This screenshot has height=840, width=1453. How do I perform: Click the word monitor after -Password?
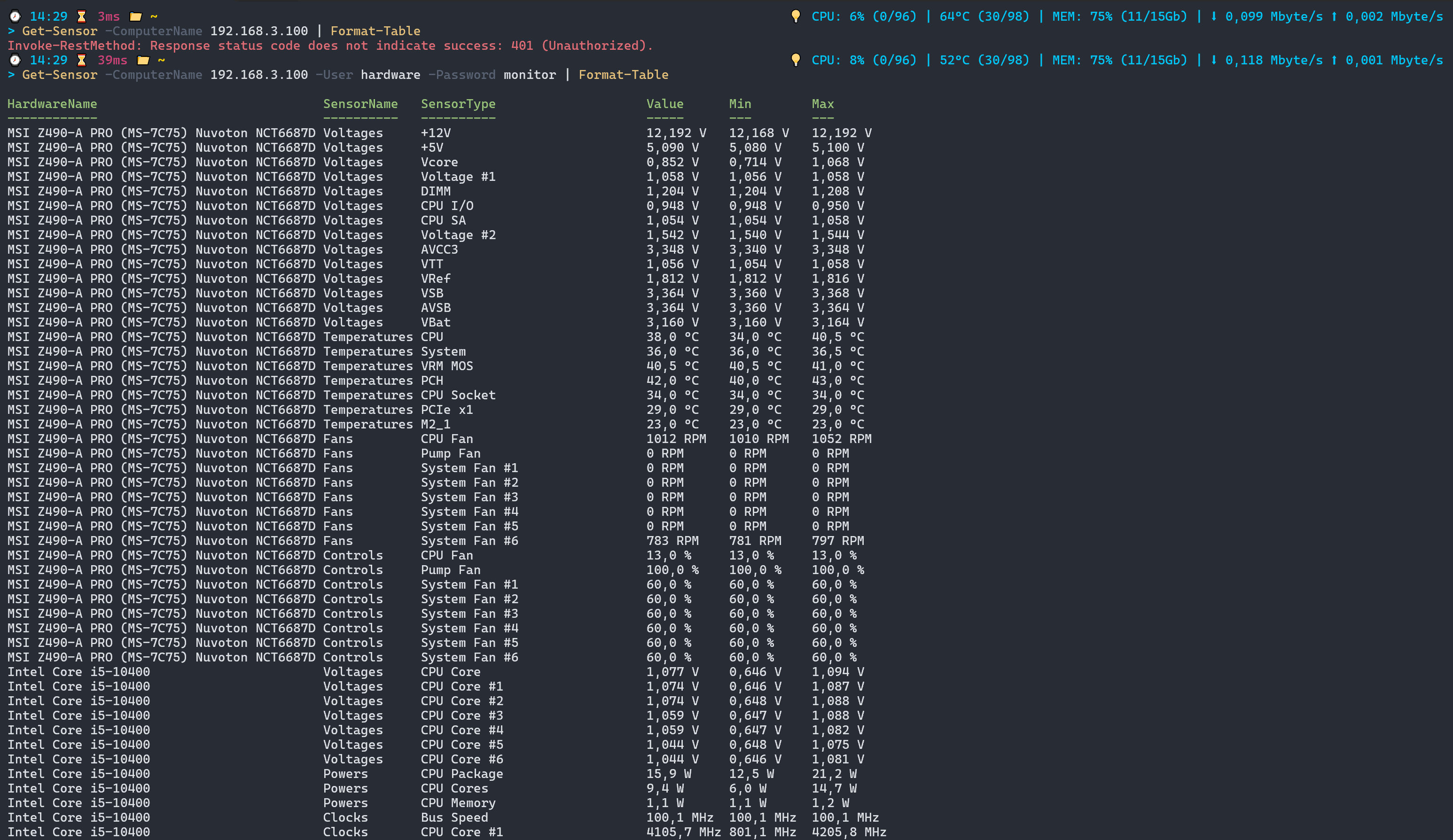[x=530, y=75]
